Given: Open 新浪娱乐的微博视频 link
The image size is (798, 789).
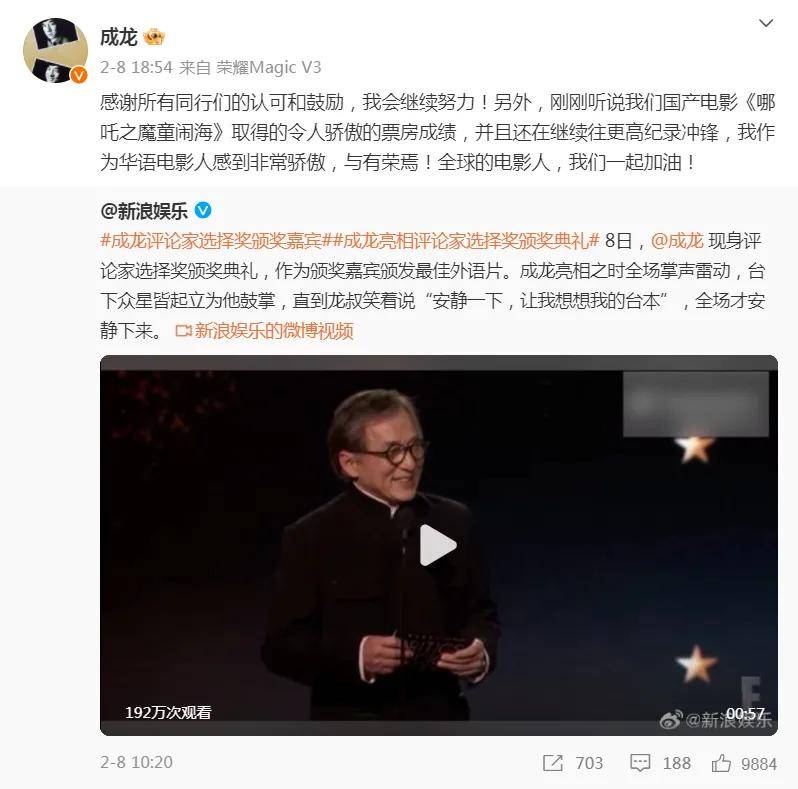Looking at the screenshot, I should tap(274, 331).
